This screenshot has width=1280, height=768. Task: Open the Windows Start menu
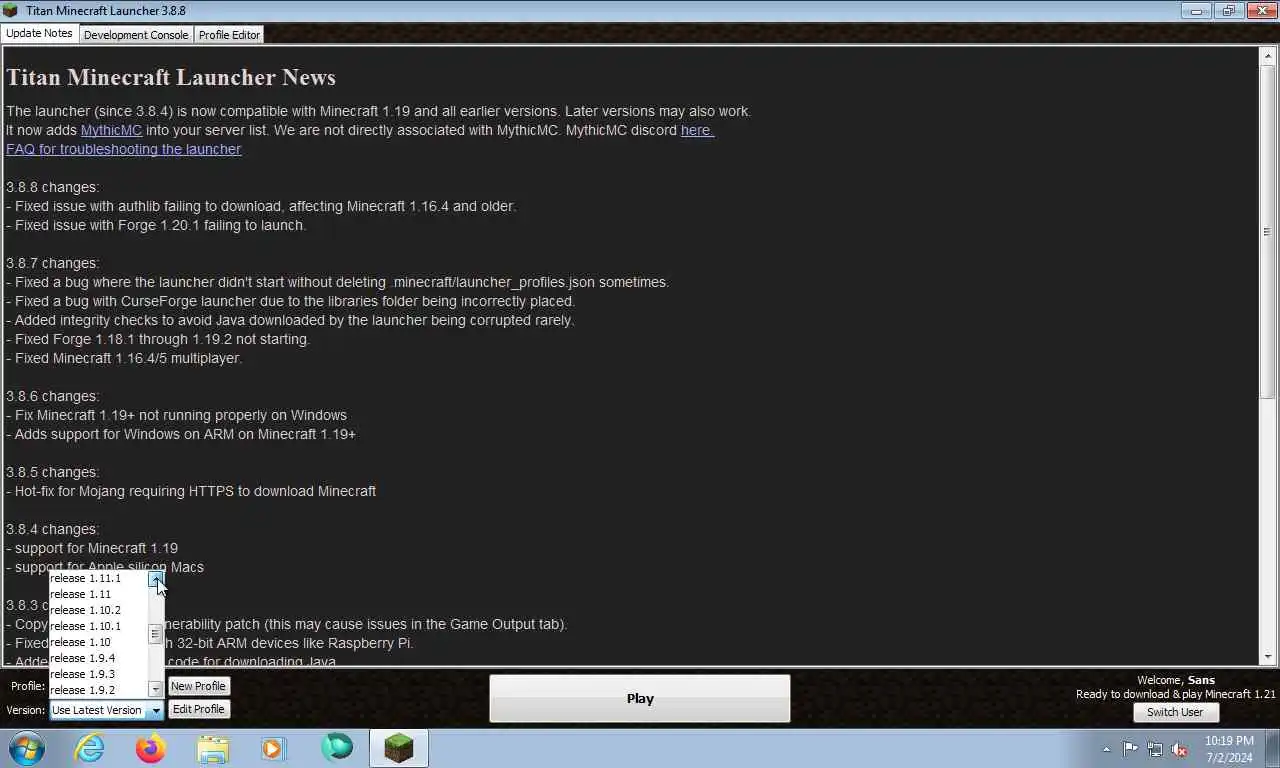tap(27, 748)
